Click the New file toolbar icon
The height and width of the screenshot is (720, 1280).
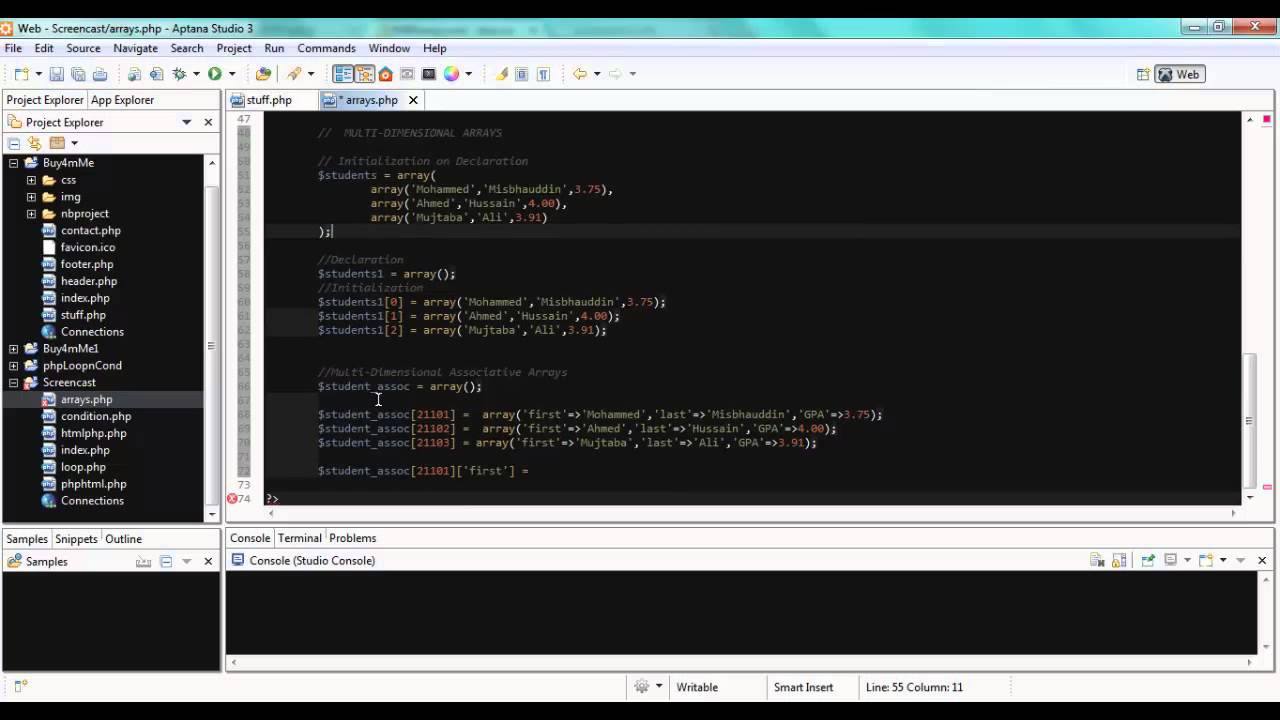[21, 74]
